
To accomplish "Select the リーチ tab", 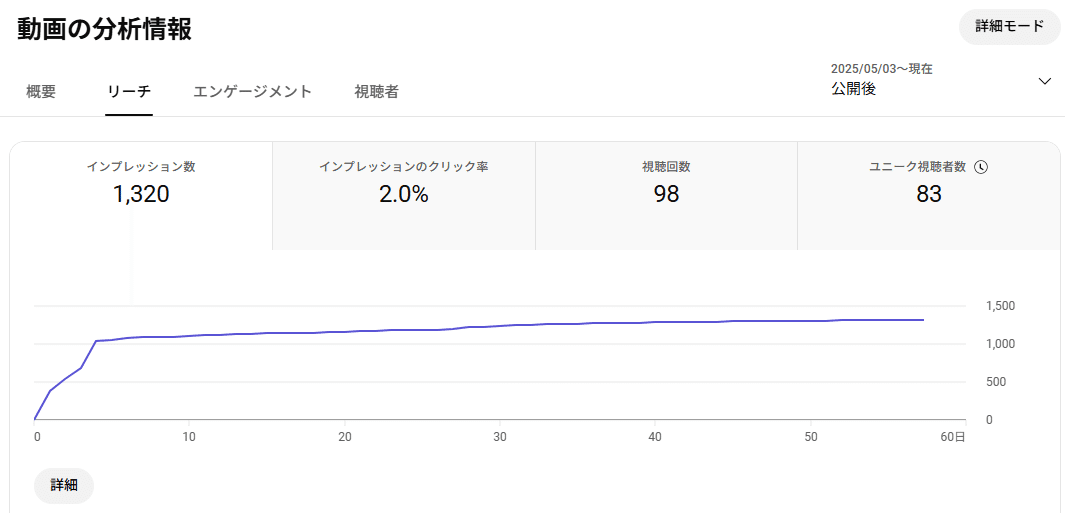I will [129, 92].
